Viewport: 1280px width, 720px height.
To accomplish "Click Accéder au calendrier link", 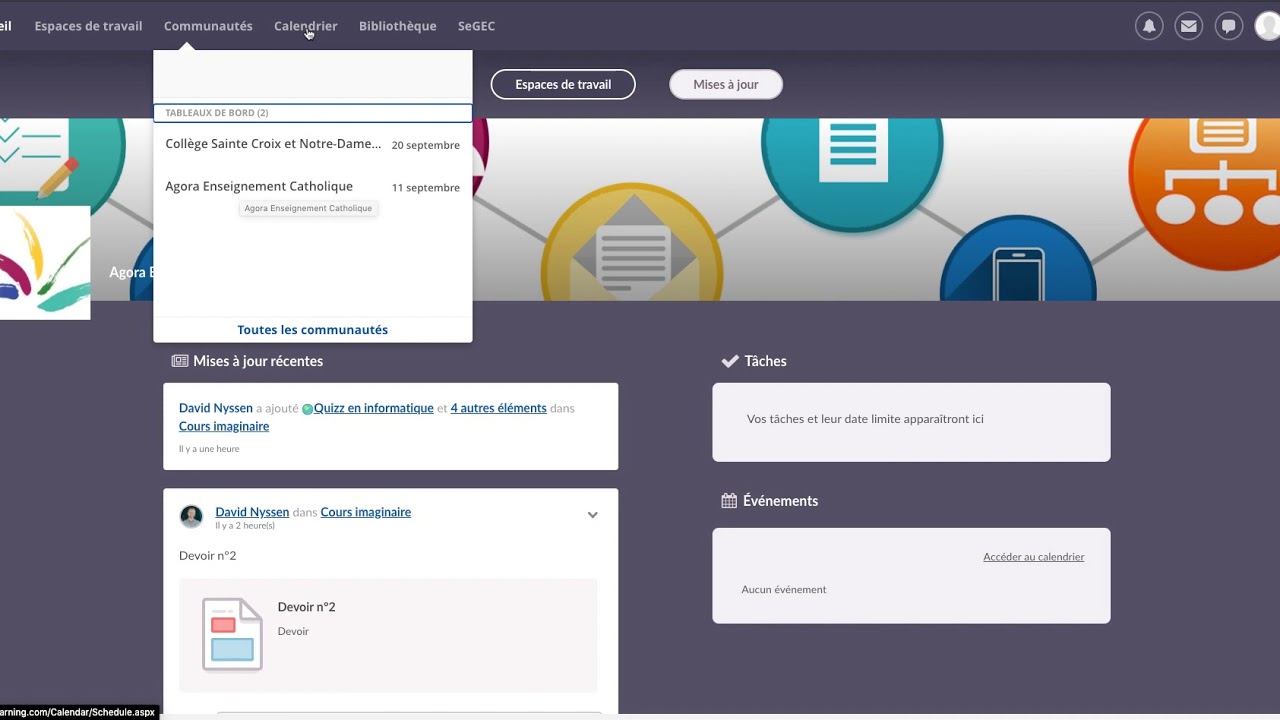I will 1033,557.
